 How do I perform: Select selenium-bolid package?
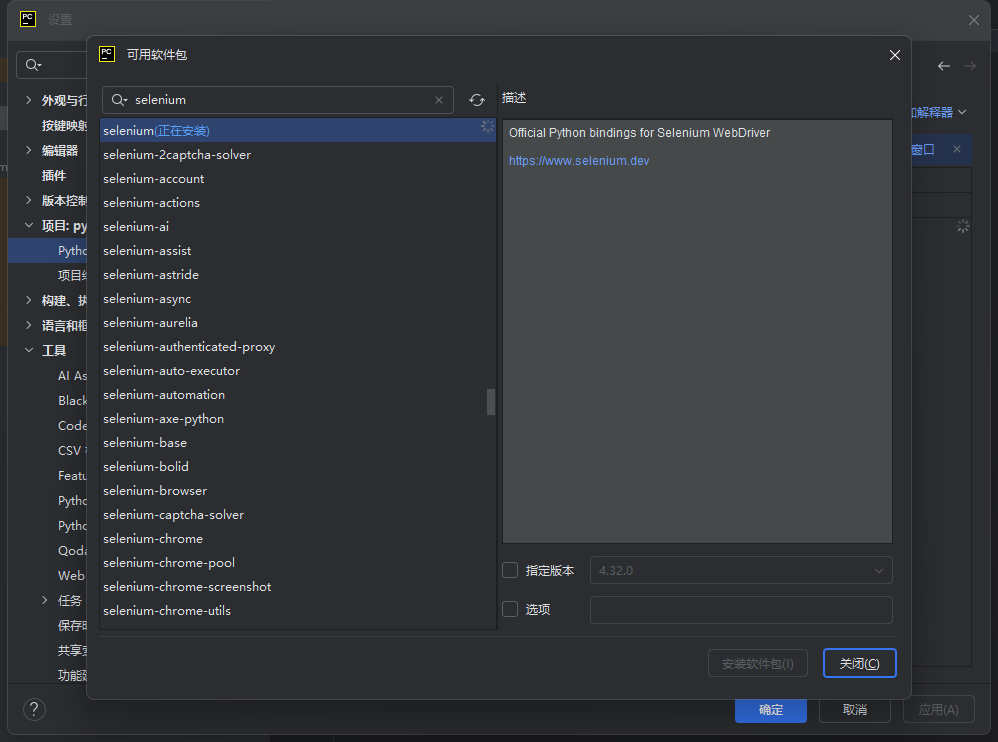tap(297, 466)
